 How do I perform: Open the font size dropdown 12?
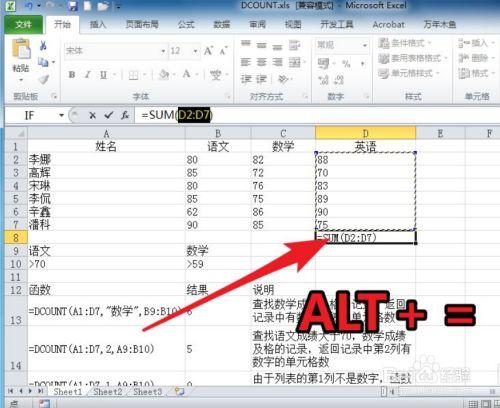tap(195, 51)
